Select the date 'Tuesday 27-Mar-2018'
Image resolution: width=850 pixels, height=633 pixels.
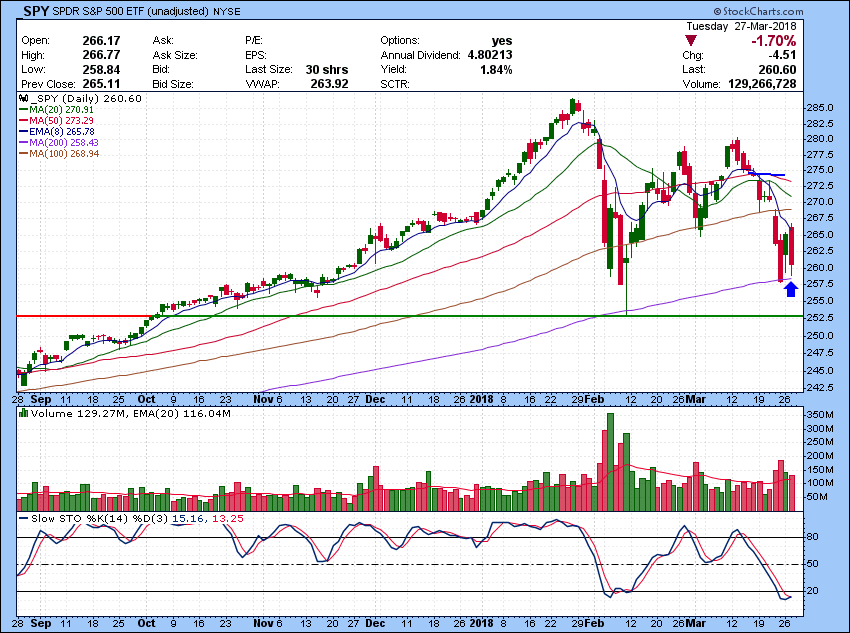coord(741,26)
